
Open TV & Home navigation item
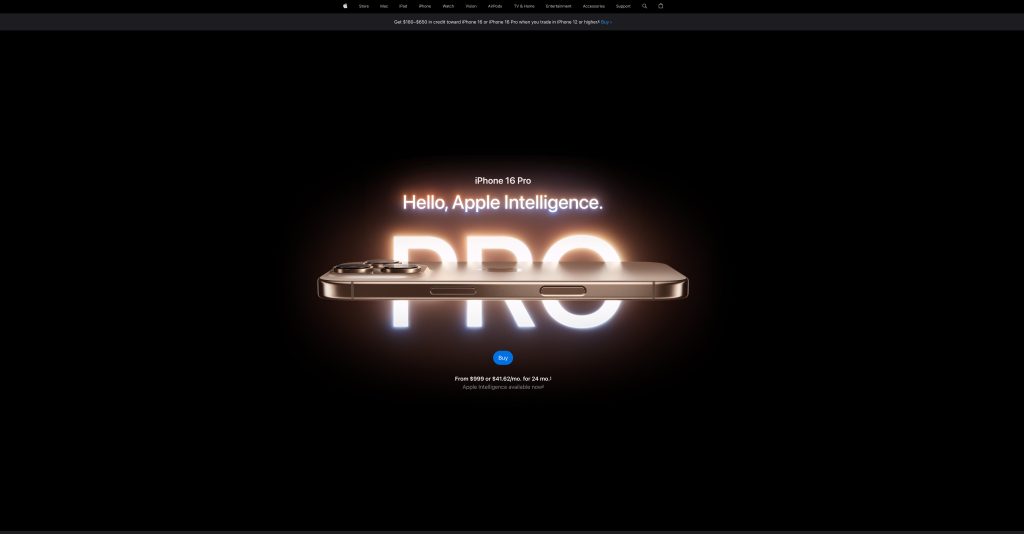point(524,6)
